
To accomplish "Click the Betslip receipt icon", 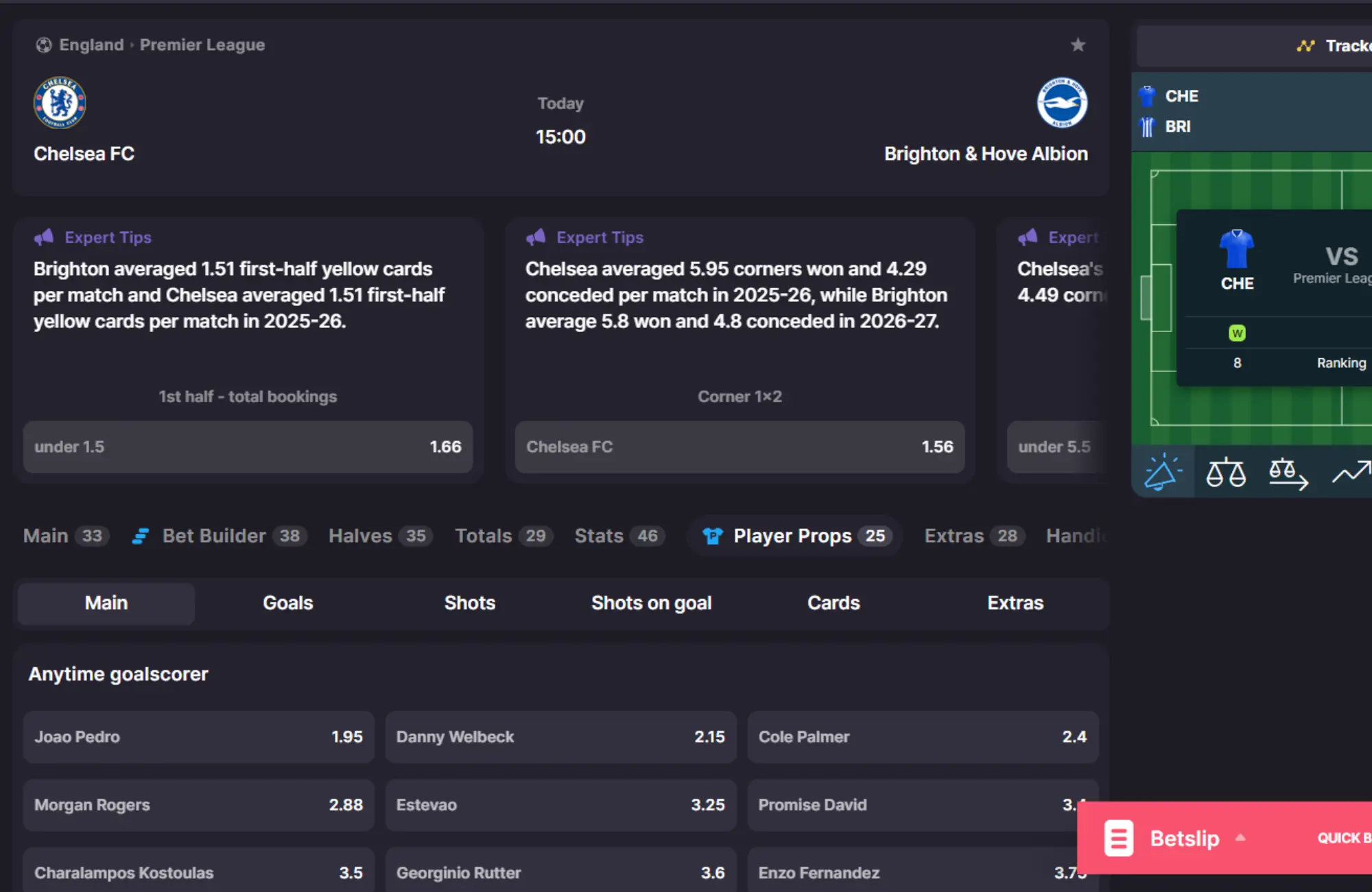I will pos(1118,838).
